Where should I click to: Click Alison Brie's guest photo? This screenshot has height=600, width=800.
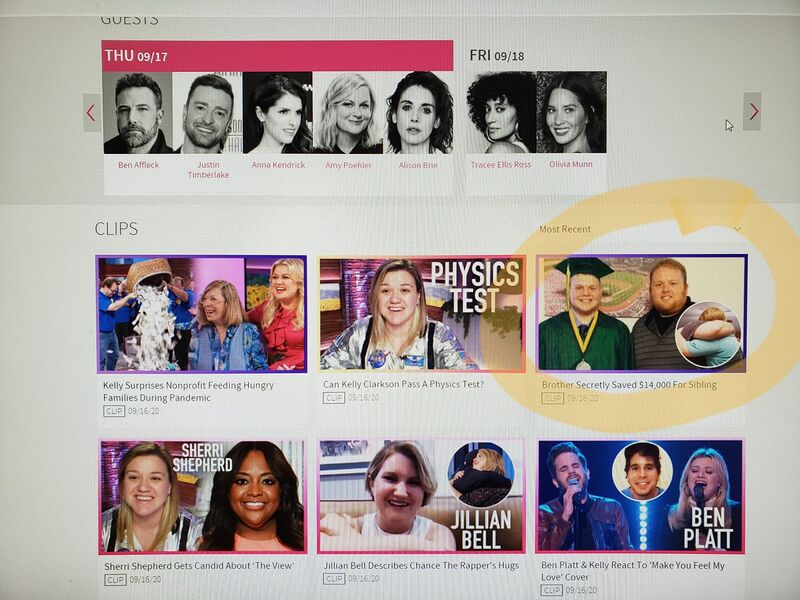coord(418,112)
